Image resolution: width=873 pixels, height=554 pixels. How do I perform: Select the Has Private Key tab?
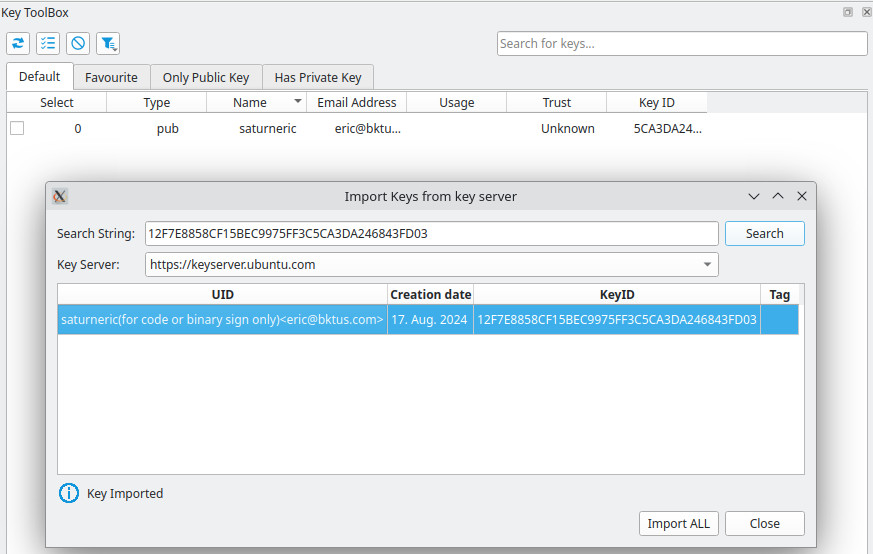click(x=318, y=77)
